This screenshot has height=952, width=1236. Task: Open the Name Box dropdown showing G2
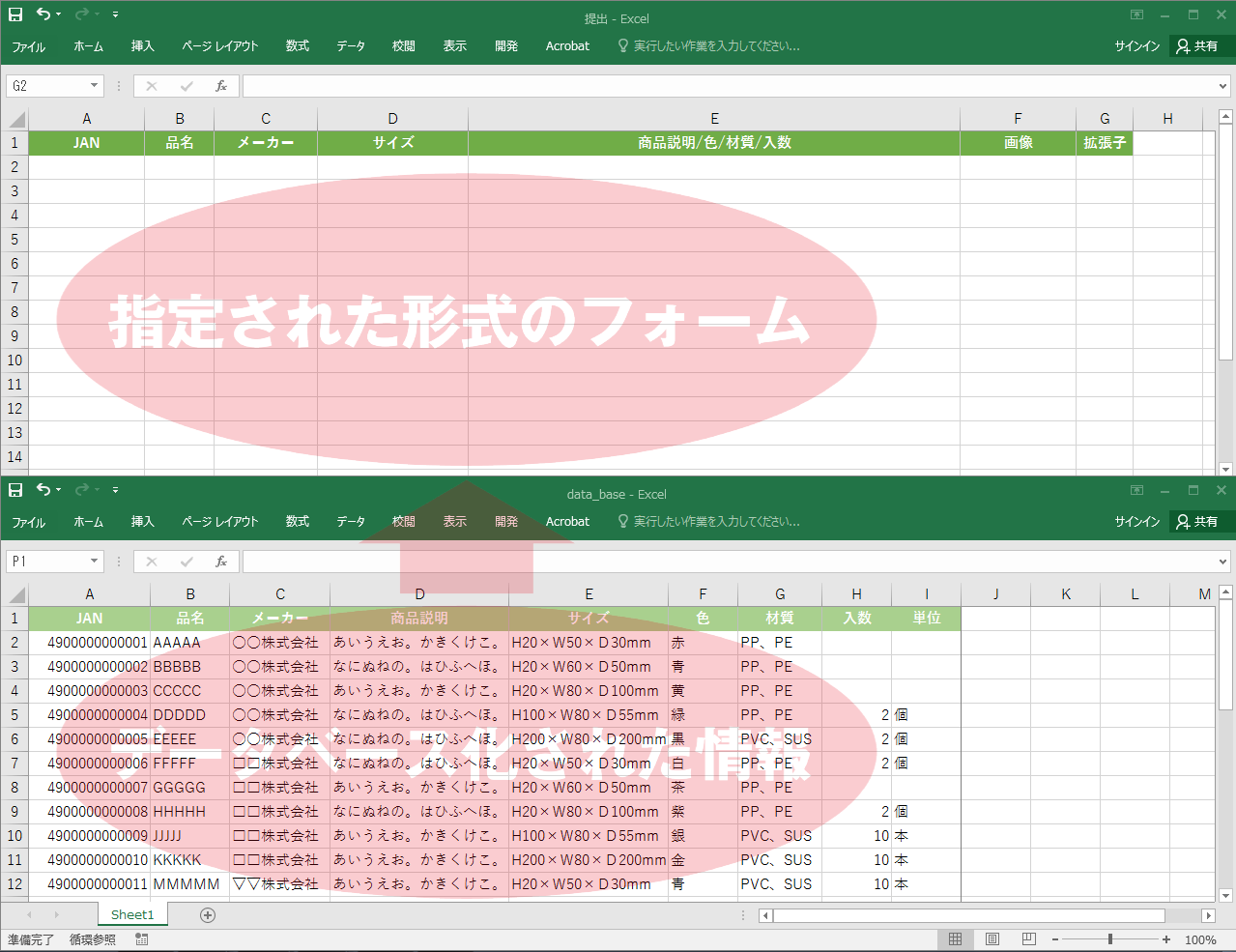coord(94,86)
